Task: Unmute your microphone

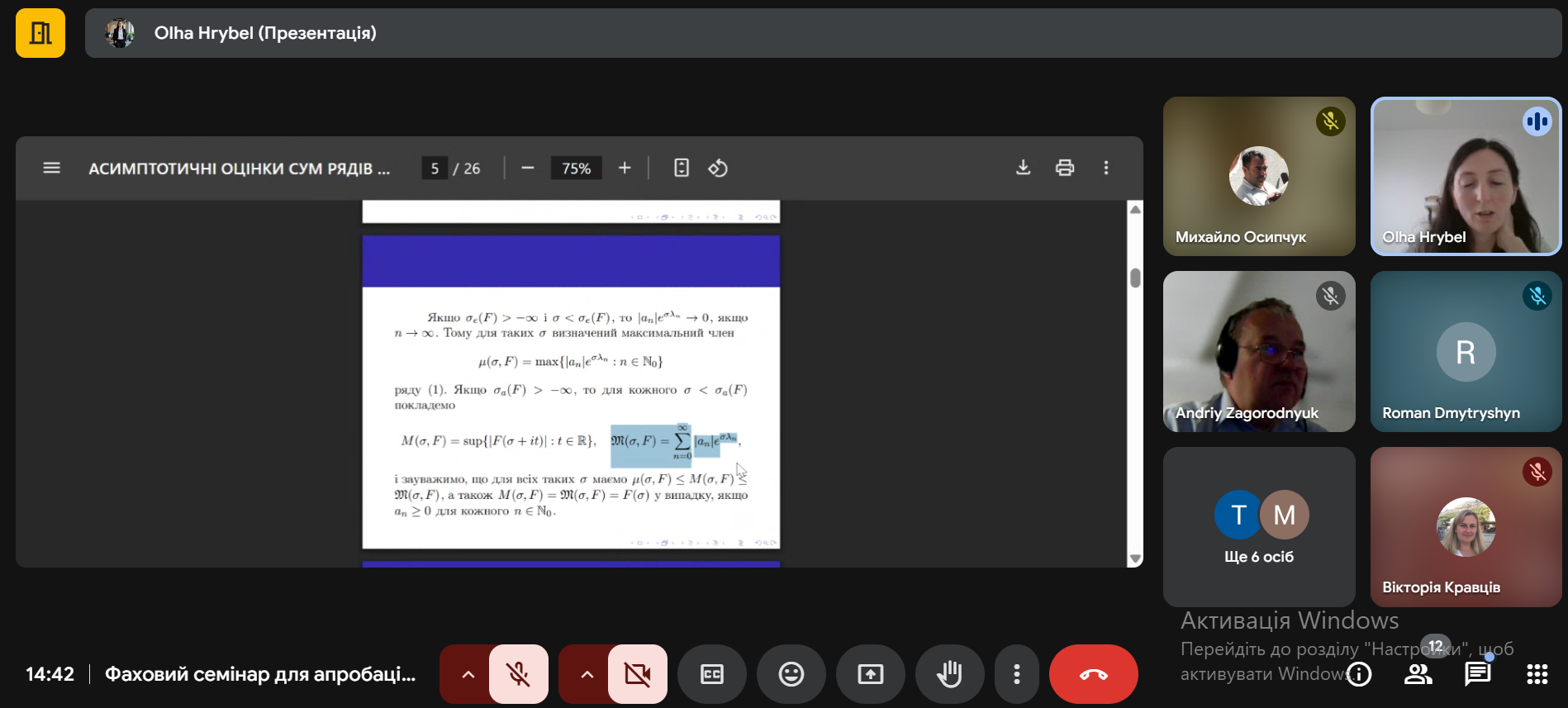Action: (518, 674)
